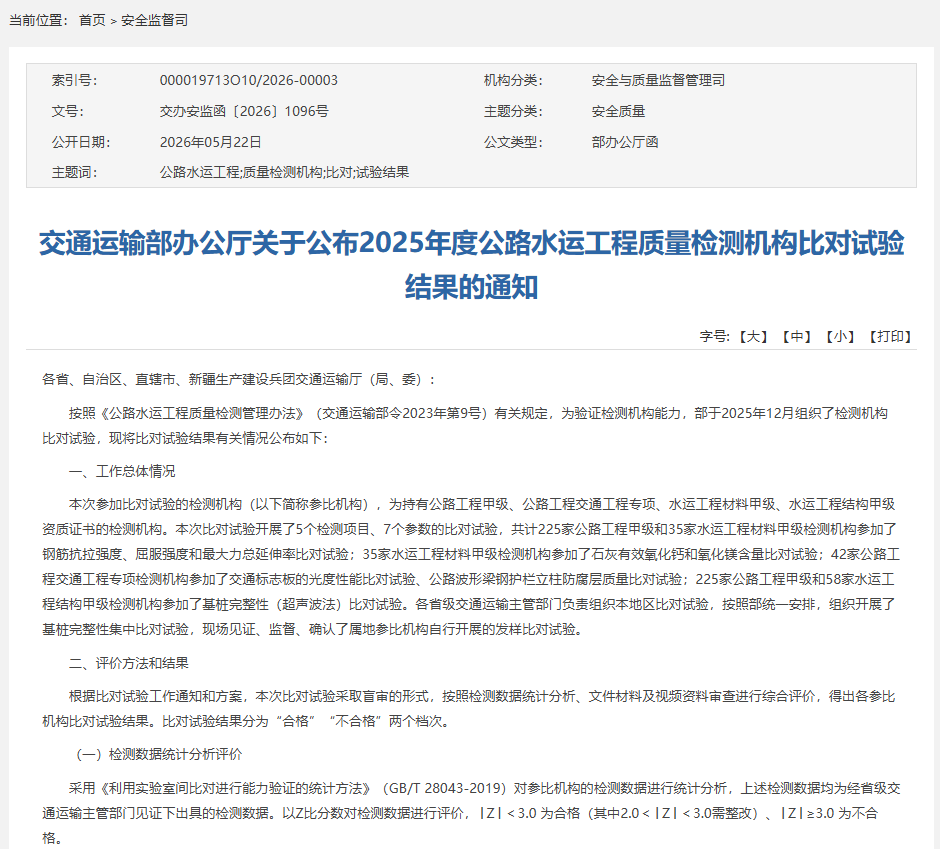Viewport: 940px width, 849px height.
Task: Click the article title heading
Action: click(x=471, y=265)
